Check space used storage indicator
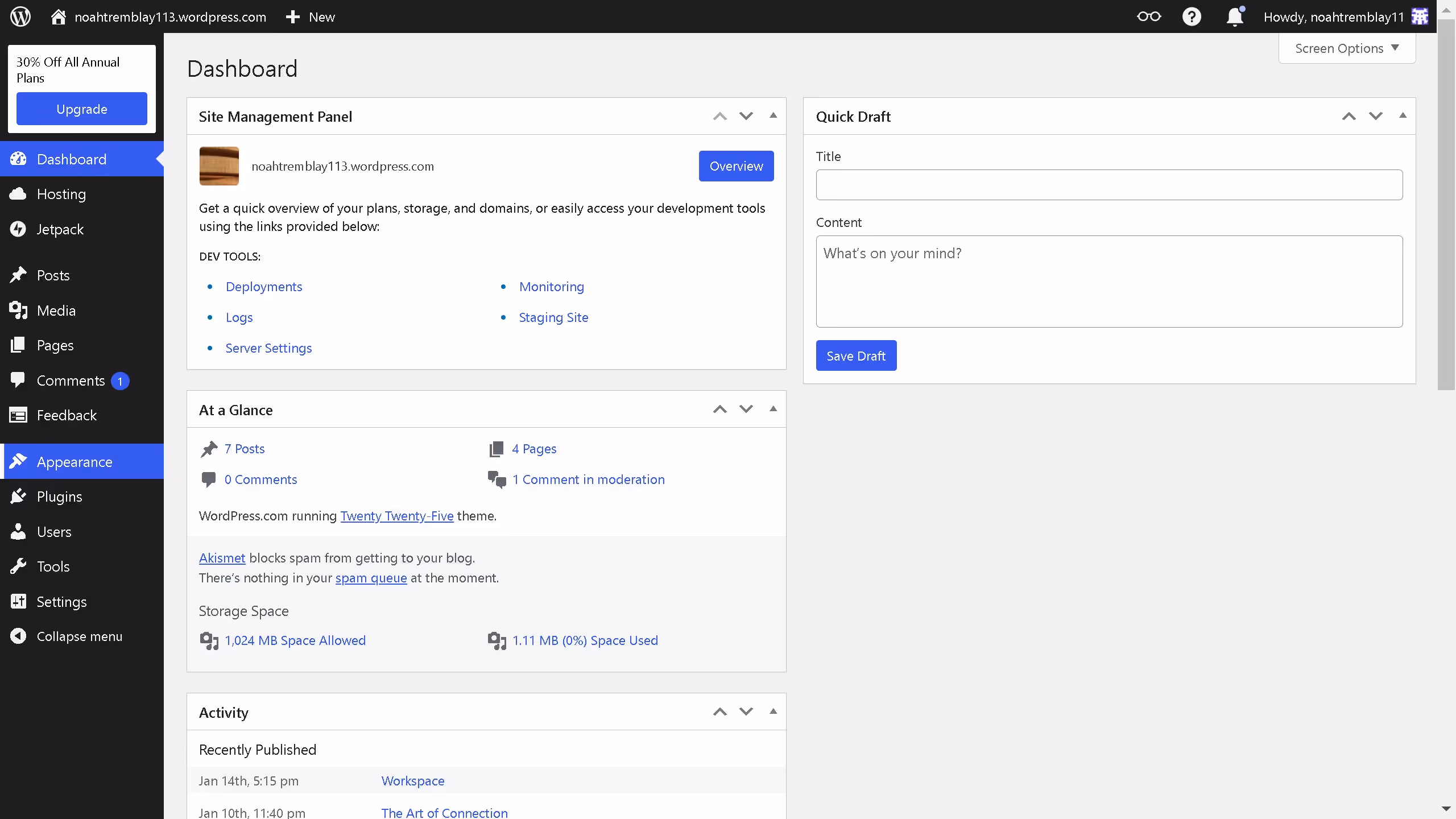Screen dimensions: 1456x819 coord(585,640)
